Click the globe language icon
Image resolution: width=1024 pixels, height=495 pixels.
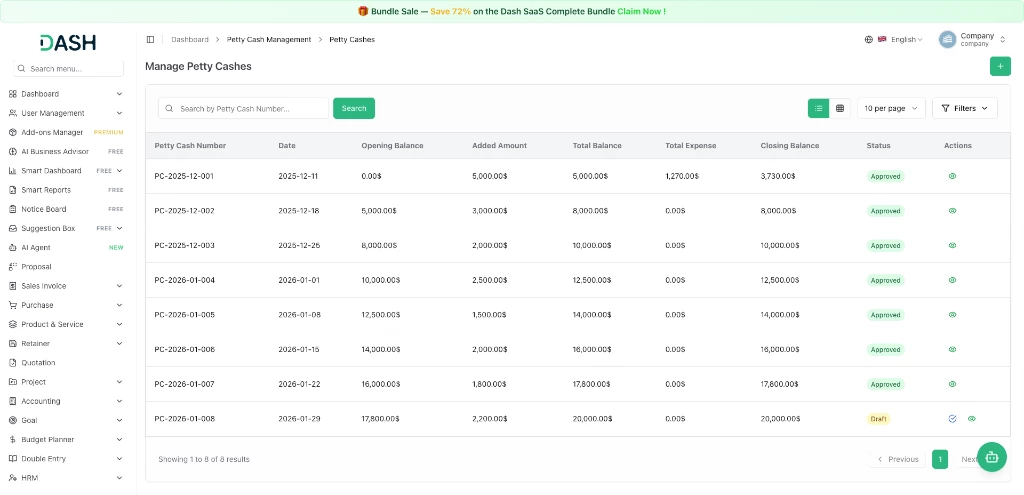pyautogui.click(x=869, y=39)
